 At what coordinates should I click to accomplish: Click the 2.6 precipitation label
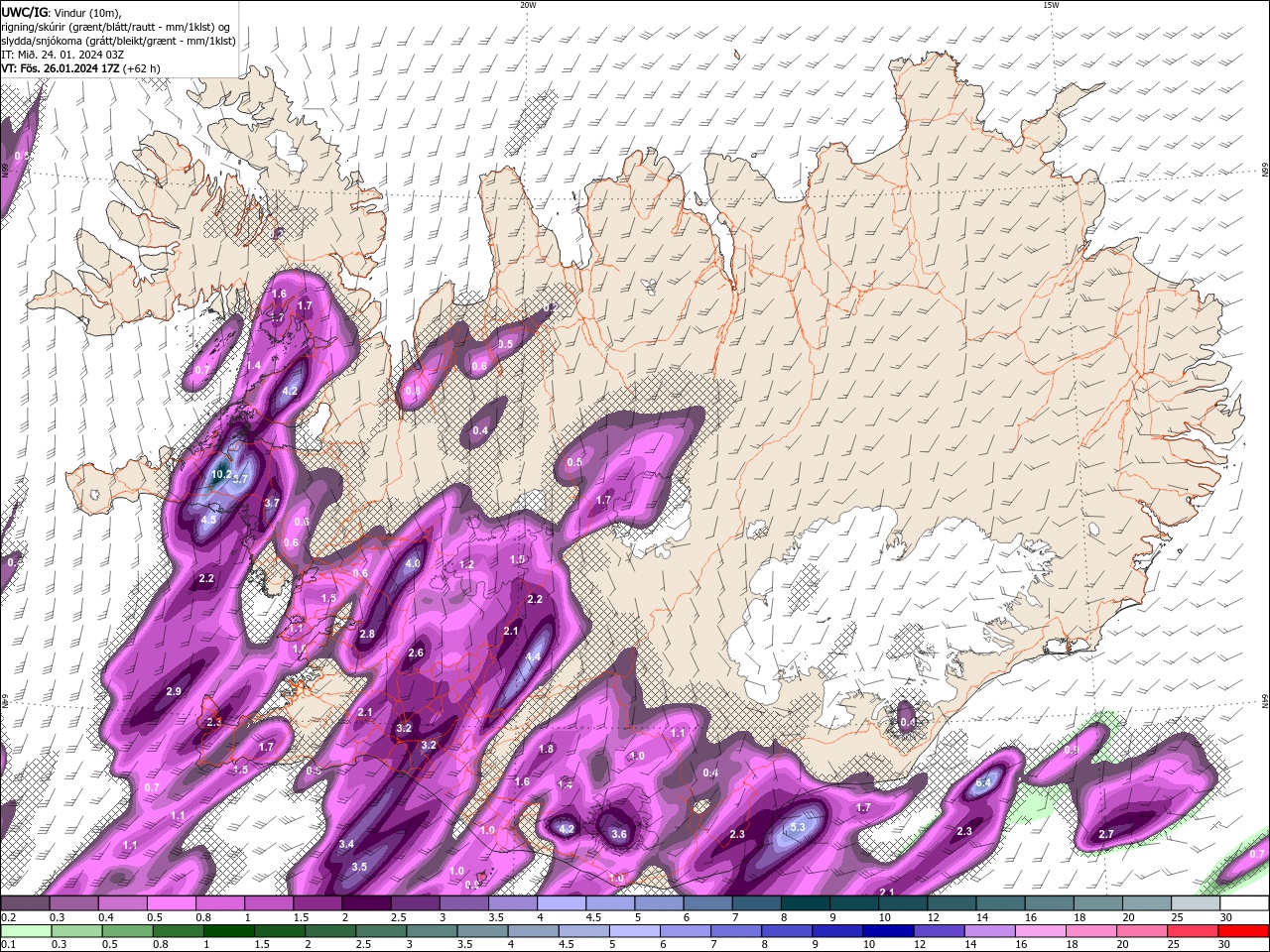point(416,653)
